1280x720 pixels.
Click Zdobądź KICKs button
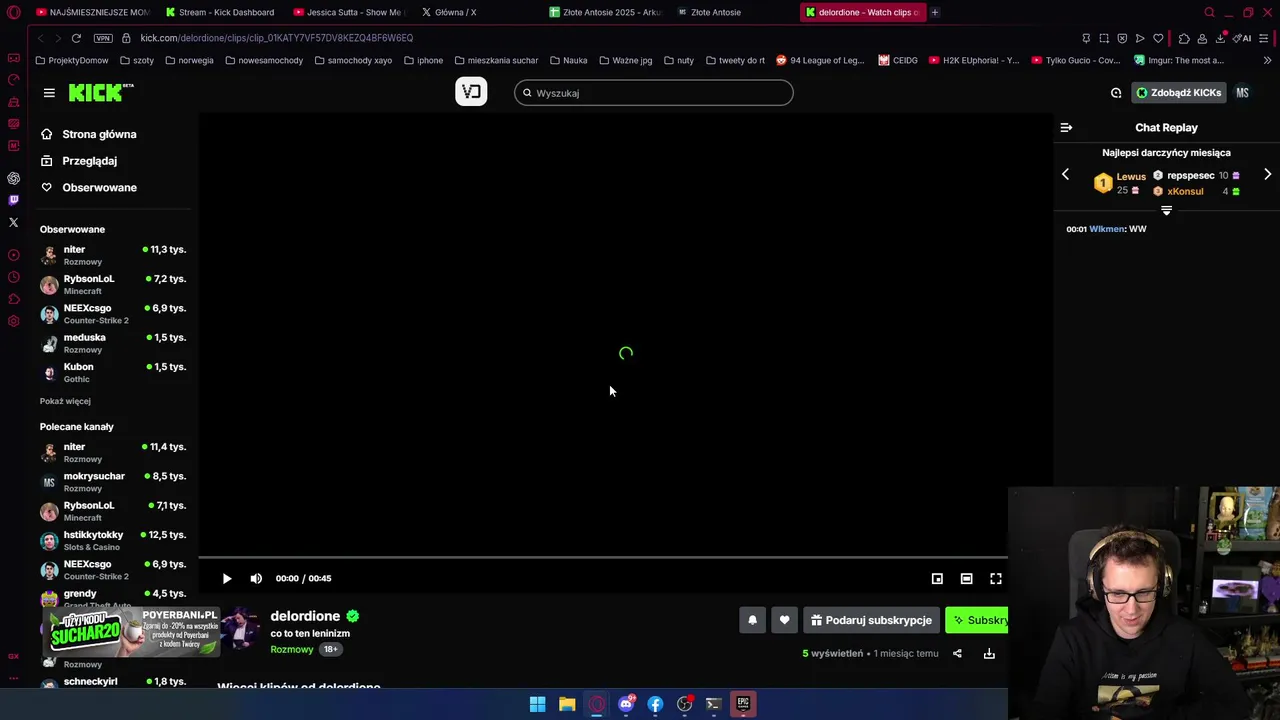[x=1178, y=93]
